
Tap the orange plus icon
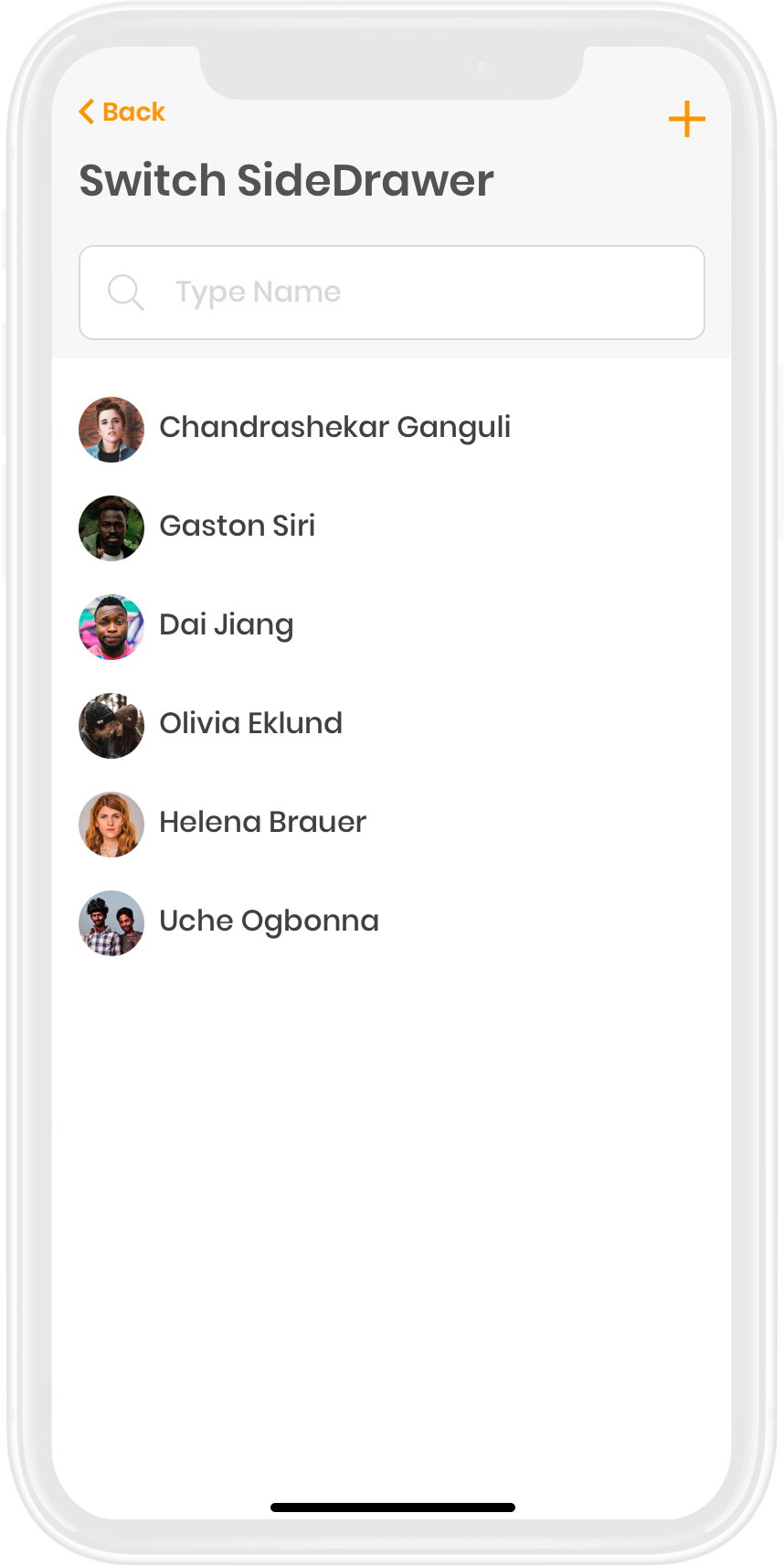[x=686, y=119]
